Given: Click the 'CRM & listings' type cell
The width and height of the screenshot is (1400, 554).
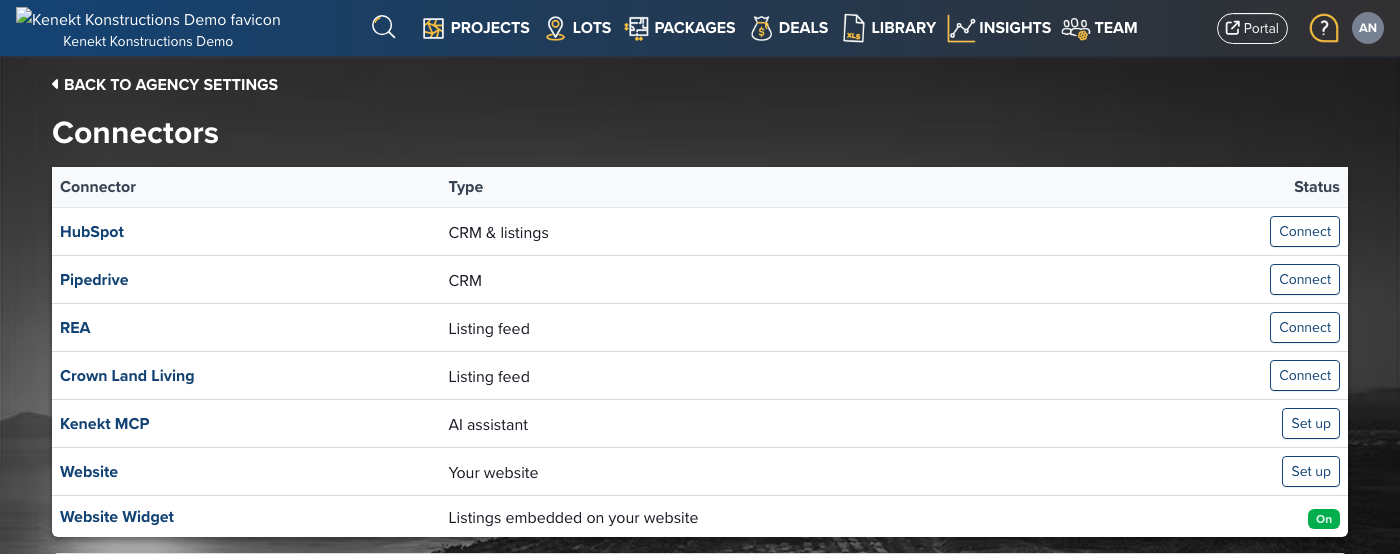Looking at the screenshot, I should coord(499,233).
